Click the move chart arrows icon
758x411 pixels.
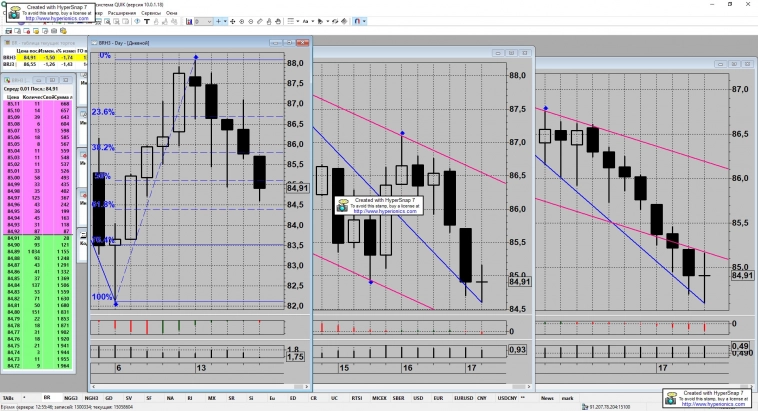[233, 22]
